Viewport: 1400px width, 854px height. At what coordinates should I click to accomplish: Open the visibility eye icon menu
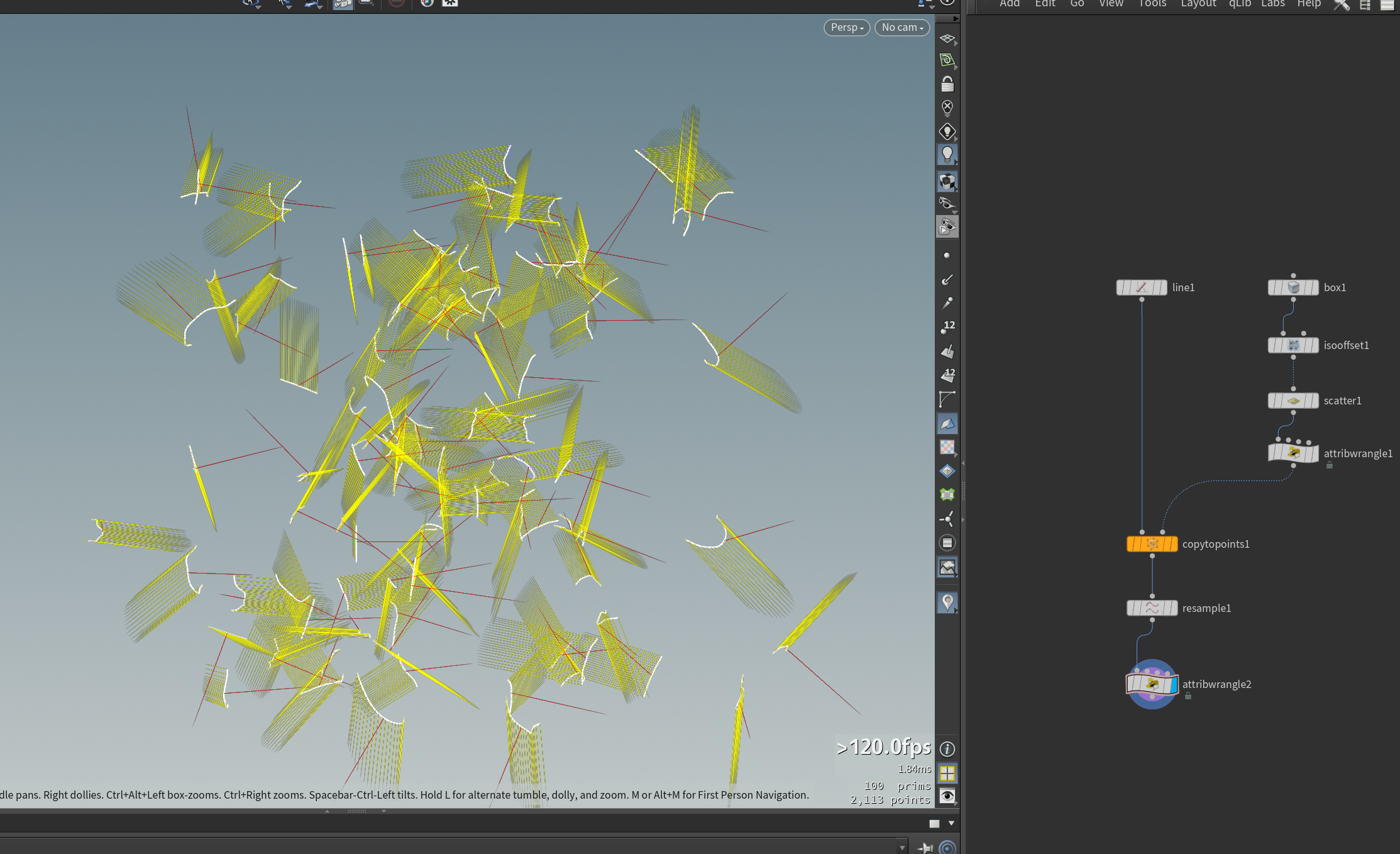click(x=947, y=796)
